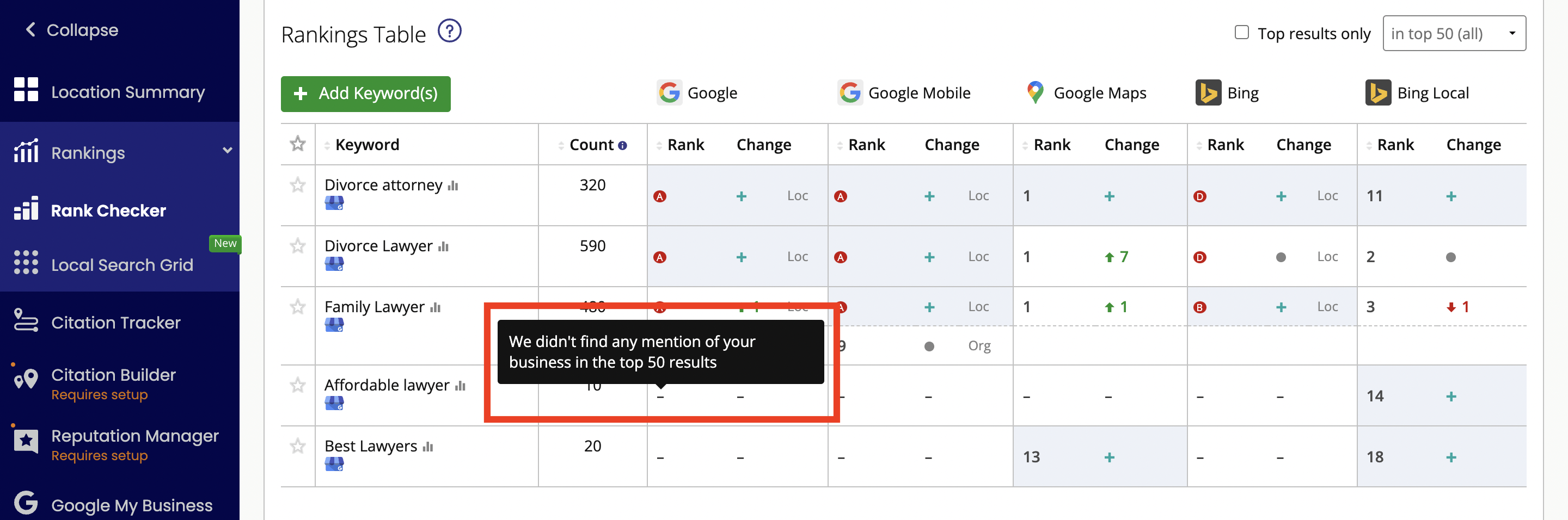Sort table by Keyword column header
1568x520 pixels.
367,145
